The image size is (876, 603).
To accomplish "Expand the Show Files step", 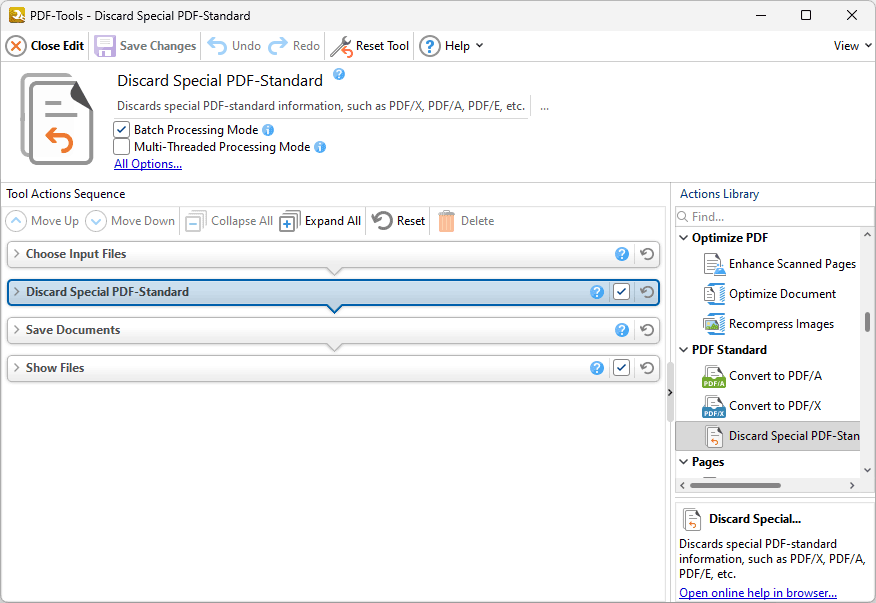I will [x=16, y=368].
